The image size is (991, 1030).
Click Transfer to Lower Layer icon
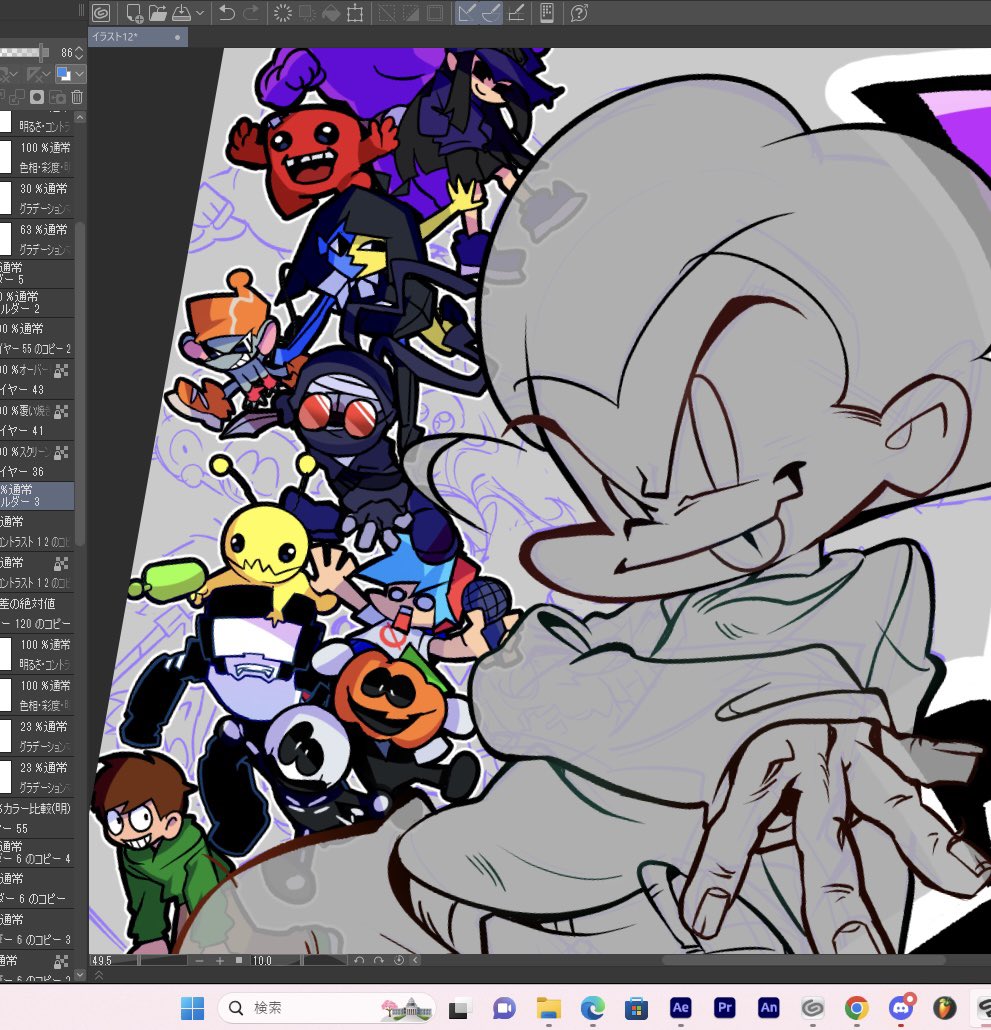point(16,97)
